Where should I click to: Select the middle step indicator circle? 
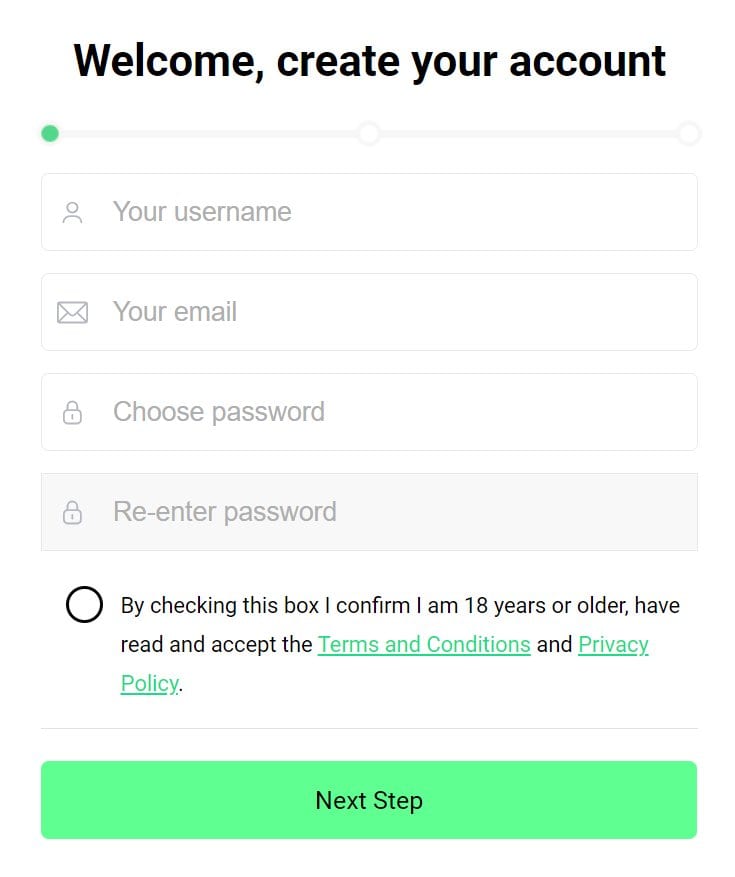(370, 133)
